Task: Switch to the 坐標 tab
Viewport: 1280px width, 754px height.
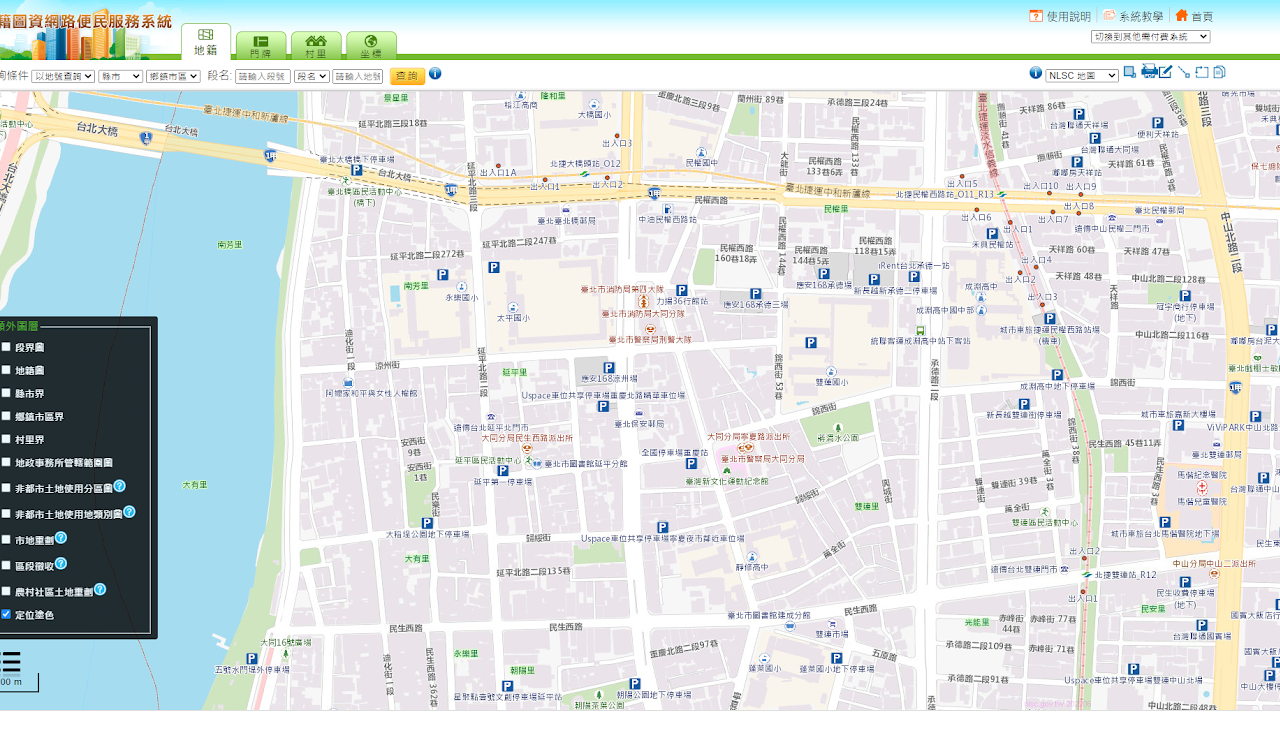Action: click(x=371, y=46)
